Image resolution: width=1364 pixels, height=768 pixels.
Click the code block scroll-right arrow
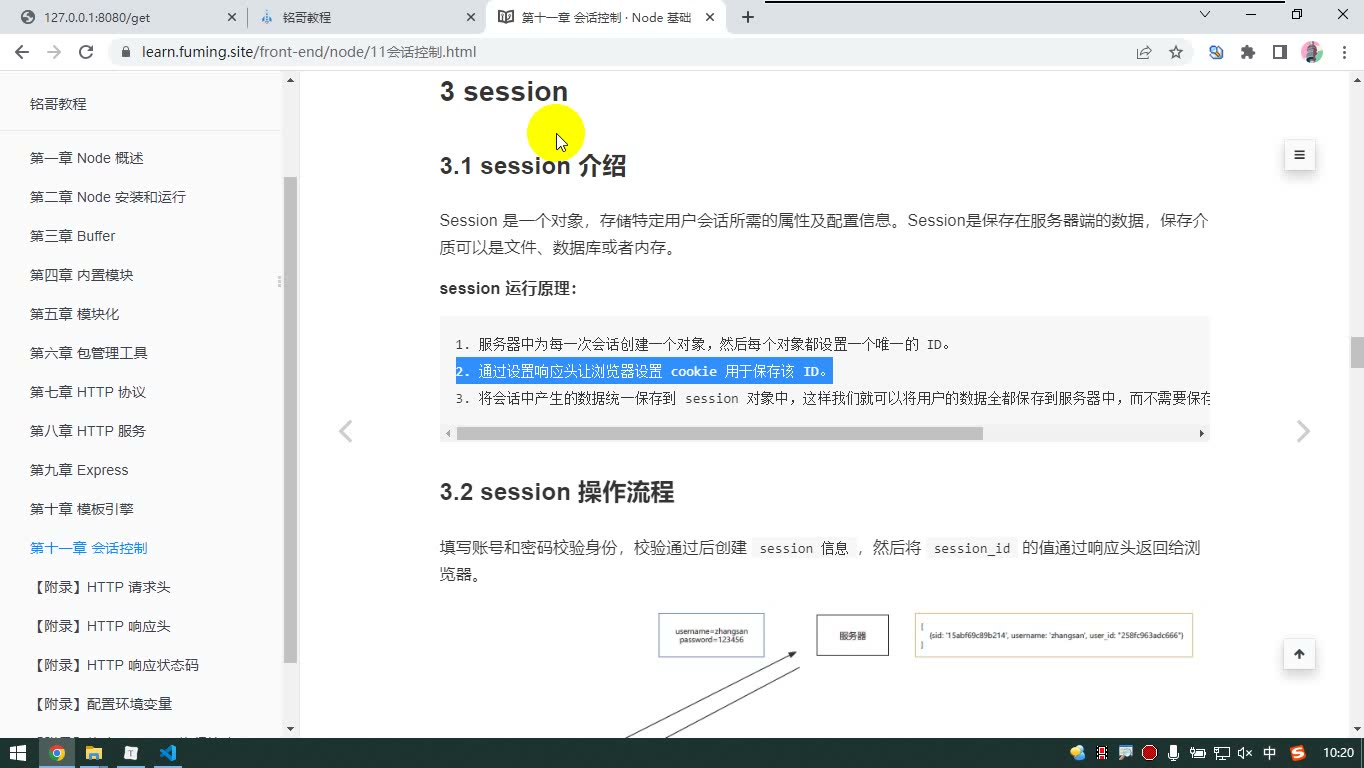tap(1202, 433)
